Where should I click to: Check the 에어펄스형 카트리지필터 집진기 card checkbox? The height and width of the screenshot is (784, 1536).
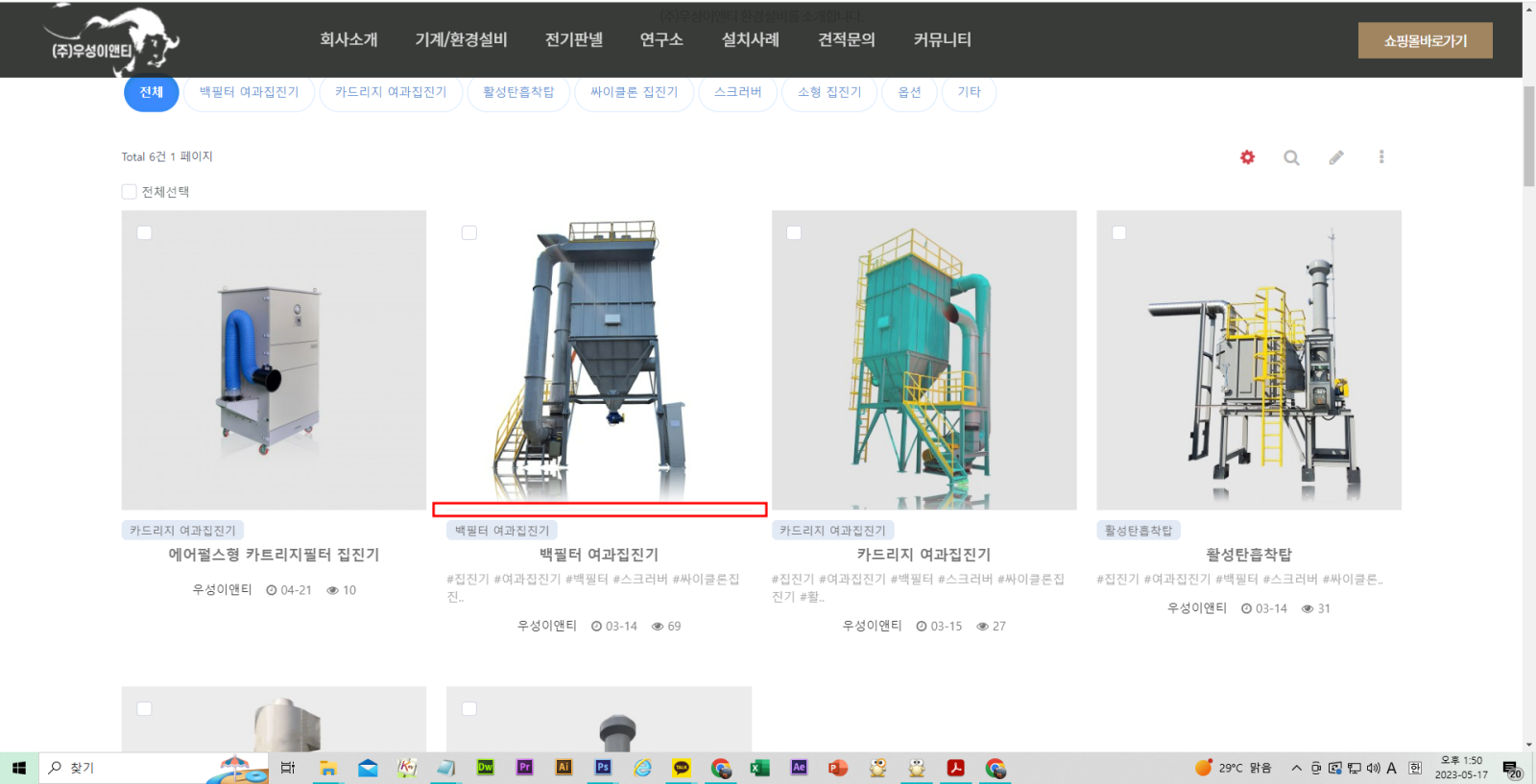(144, 233)
